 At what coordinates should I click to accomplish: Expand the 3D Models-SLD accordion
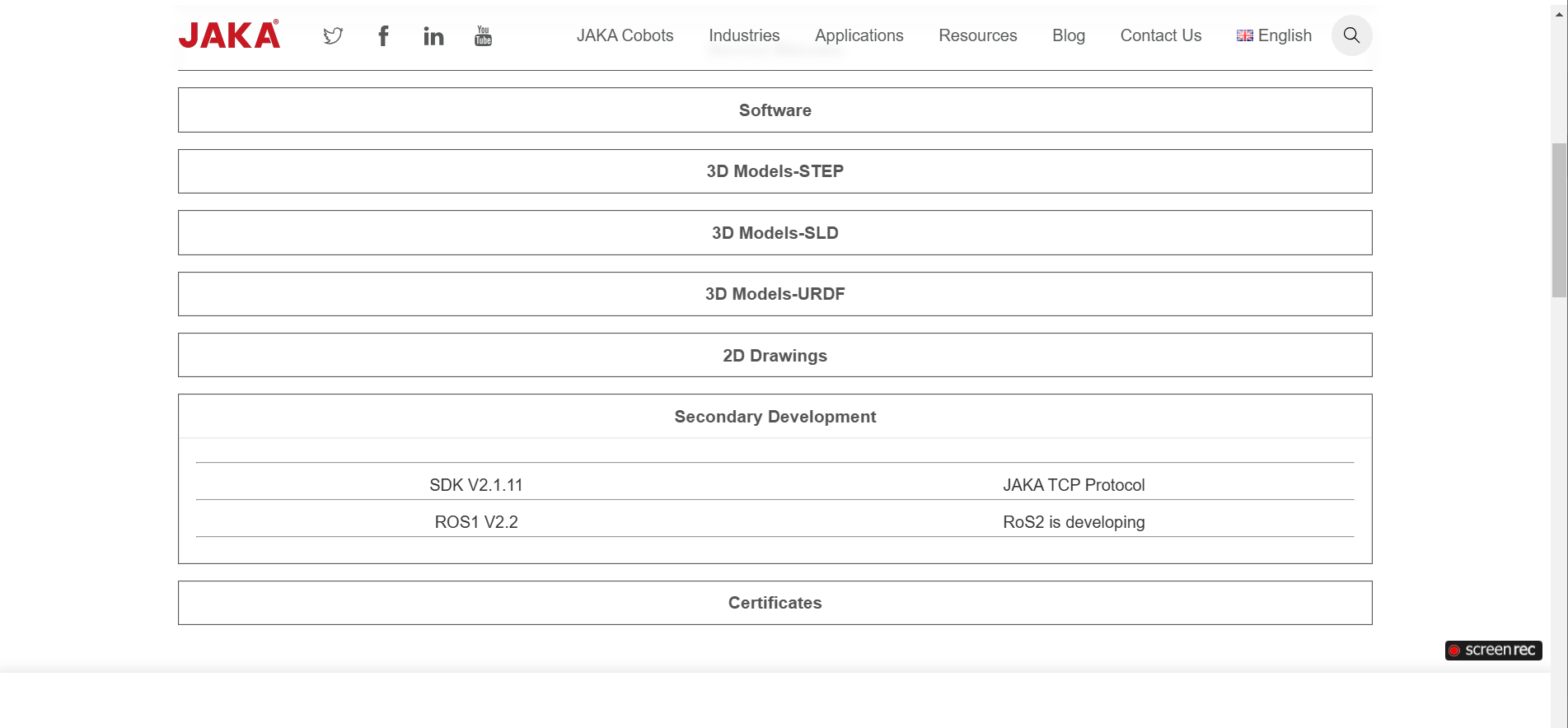pos(775,233)
